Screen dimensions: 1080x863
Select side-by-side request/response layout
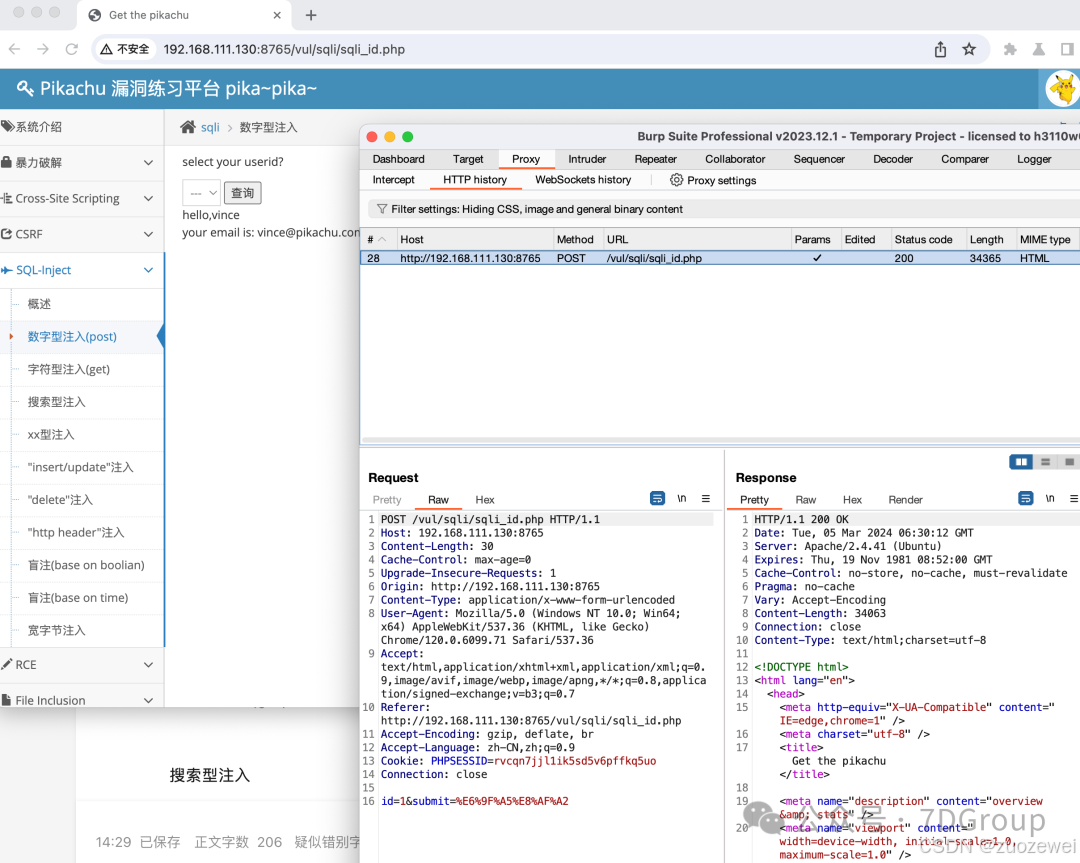click(x=1021, y=461)
